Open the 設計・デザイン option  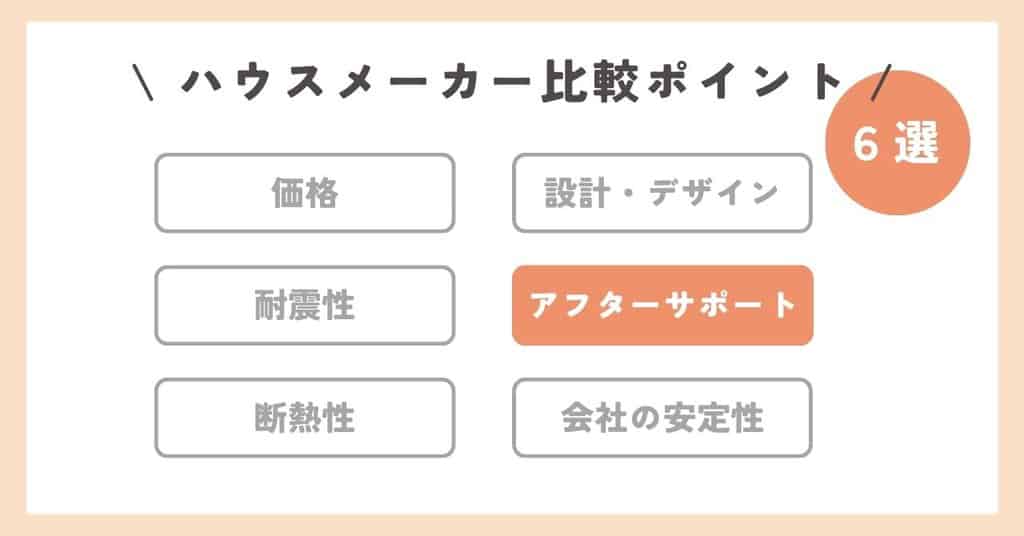661,193
